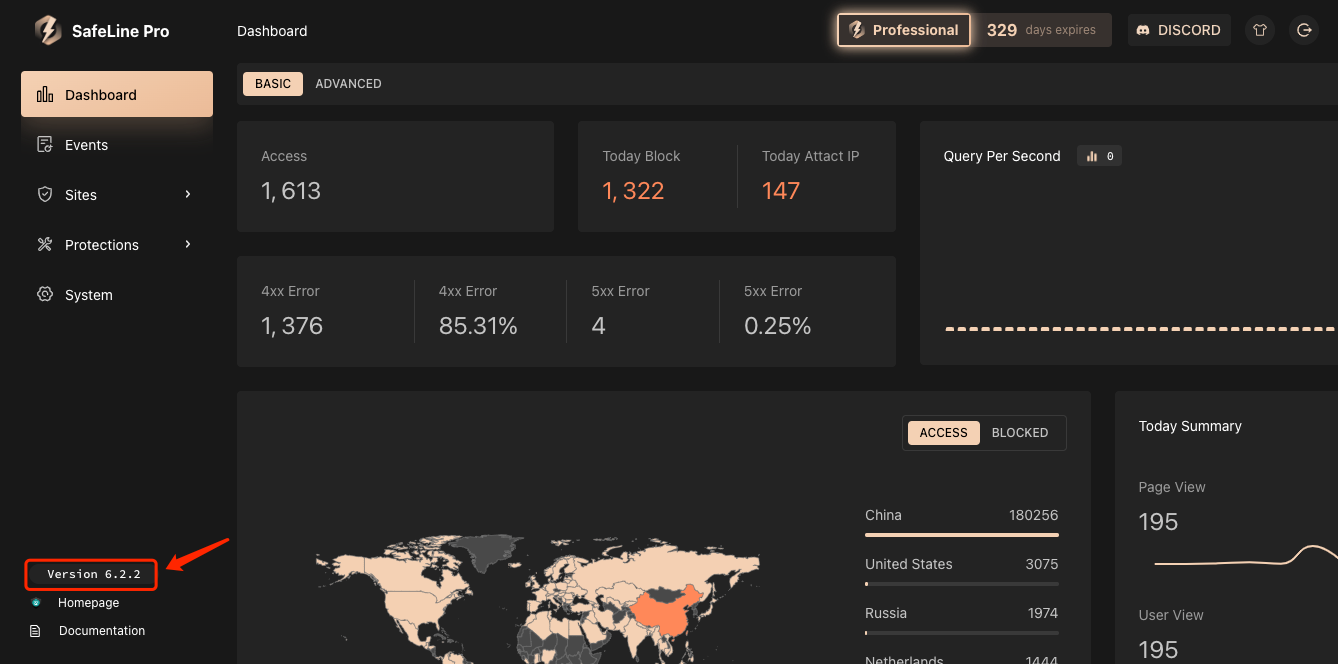Open the Homepage link

pyautogui.click(x=88, y=603)
